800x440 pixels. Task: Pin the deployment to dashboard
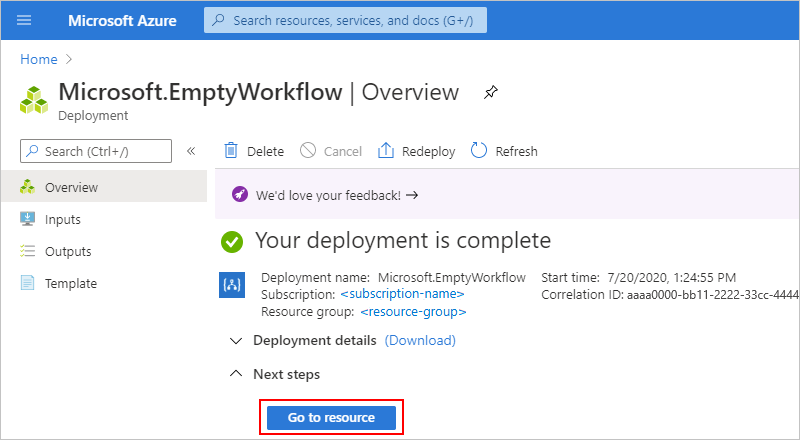coord(490,92)
